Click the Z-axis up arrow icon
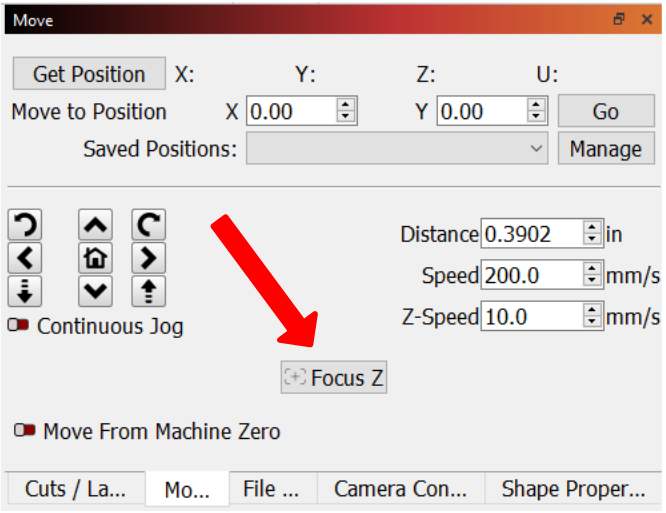 point(149,291)
